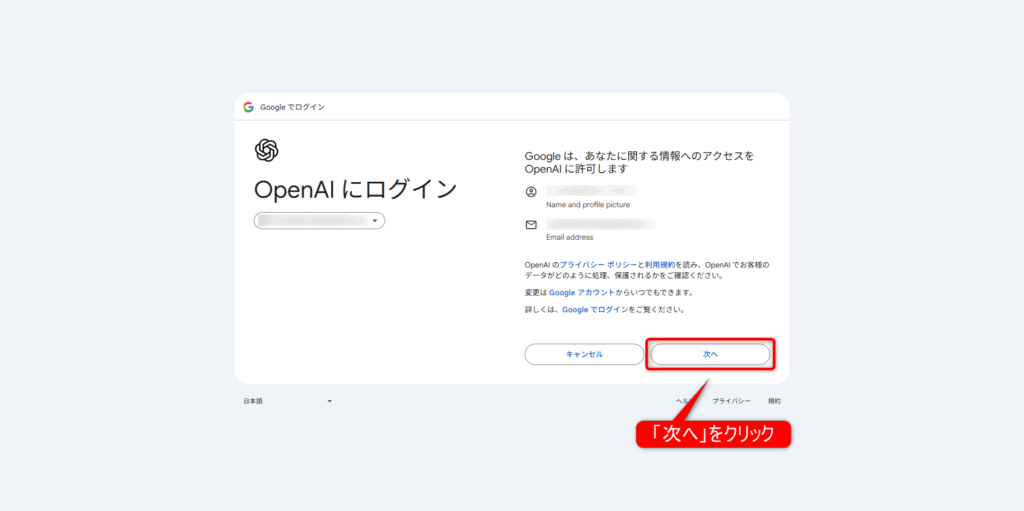Open the 利用規約 terms link

[660, 265]
